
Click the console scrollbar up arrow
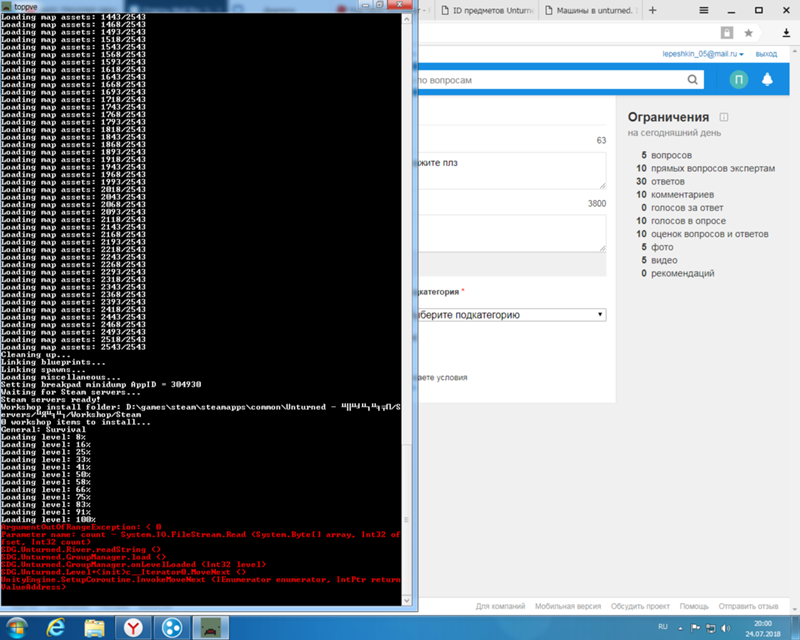click(407, 19)
